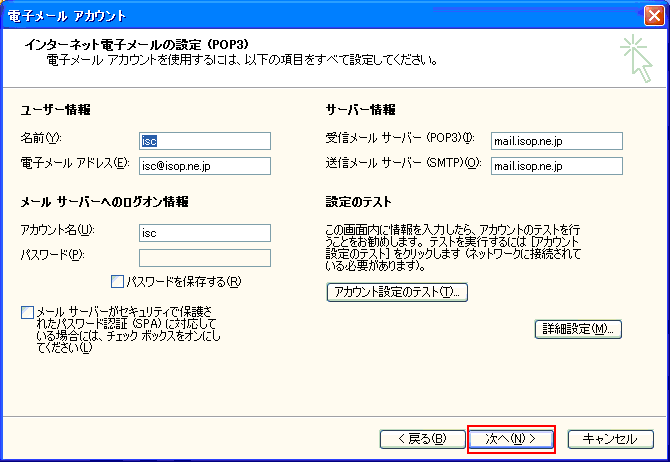
Task: Click the test settings description paragraph
Action: [453, 248]
